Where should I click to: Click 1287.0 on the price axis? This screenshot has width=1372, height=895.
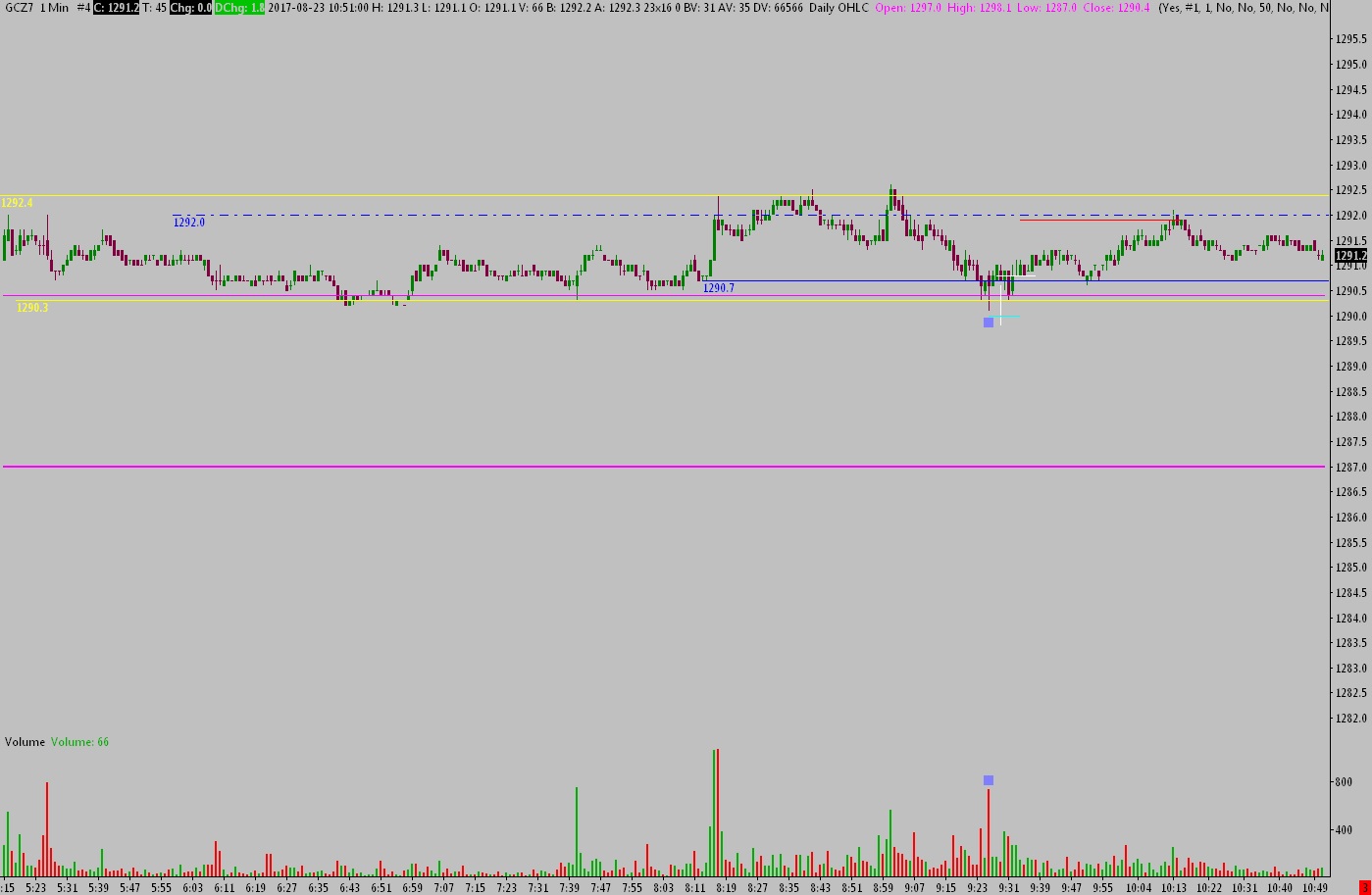tap(1351, 468)
